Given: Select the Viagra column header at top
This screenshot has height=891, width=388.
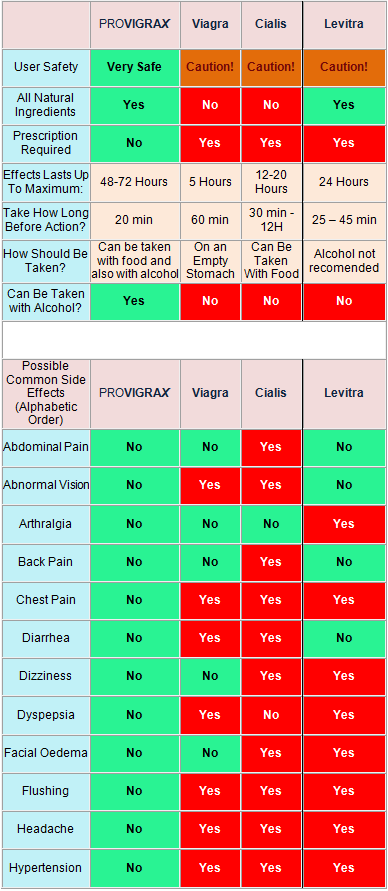Looking at the screenshot, I should pos(210,25).
